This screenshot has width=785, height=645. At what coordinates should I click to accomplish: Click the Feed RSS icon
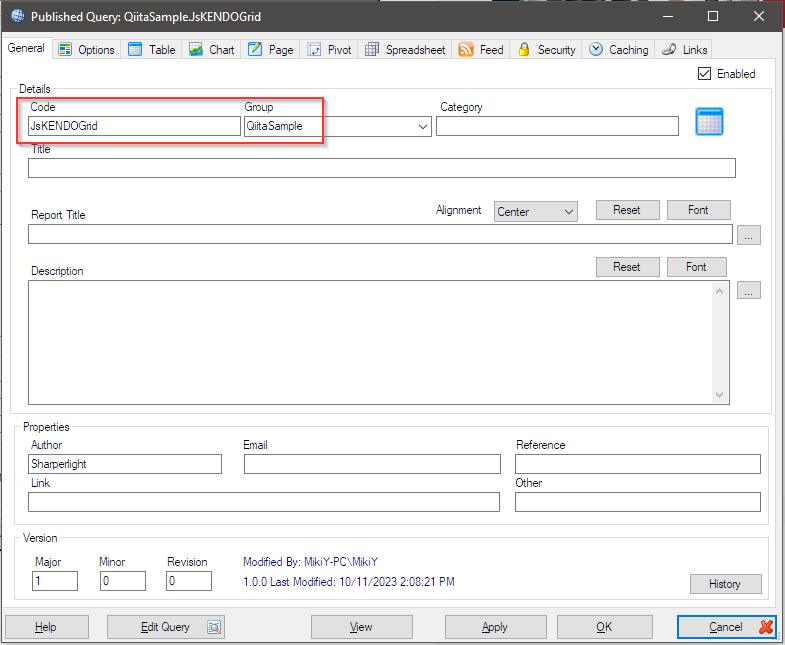coord(466,50)
